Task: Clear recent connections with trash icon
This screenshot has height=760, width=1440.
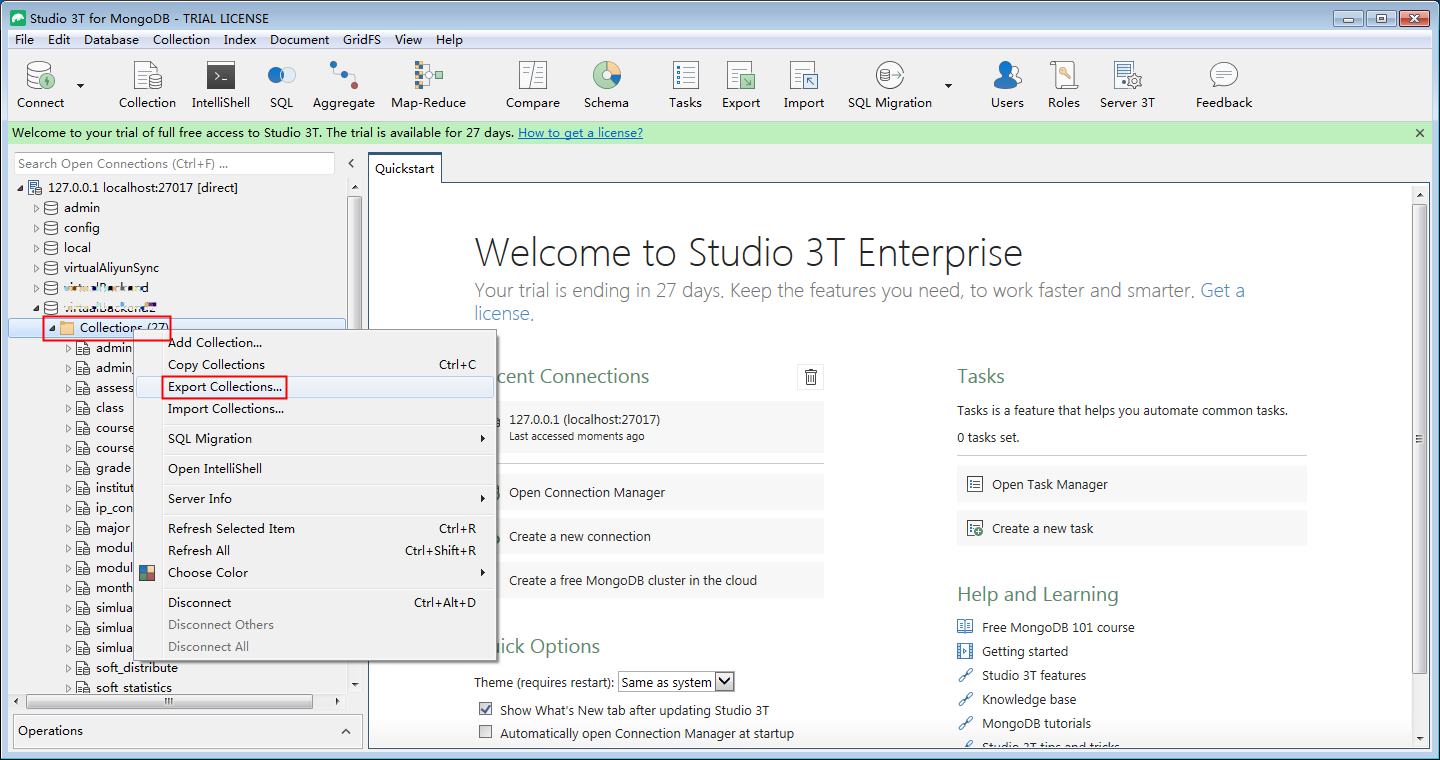Action: (811, 377)
